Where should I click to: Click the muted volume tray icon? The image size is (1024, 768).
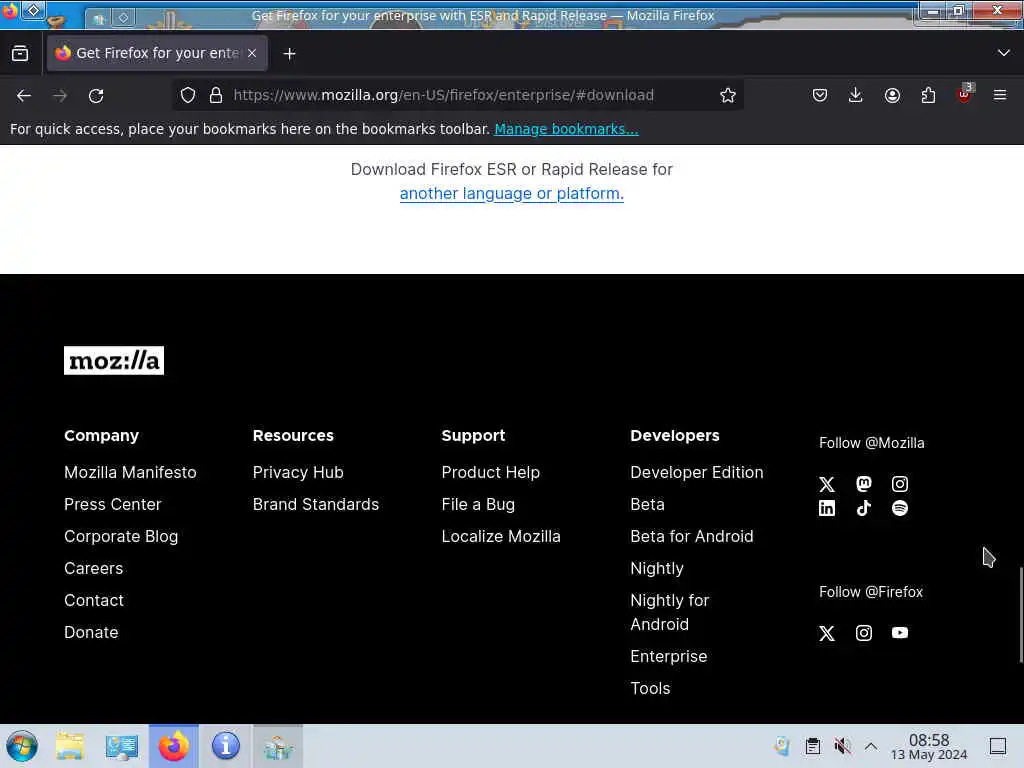(x=842, y=746)
